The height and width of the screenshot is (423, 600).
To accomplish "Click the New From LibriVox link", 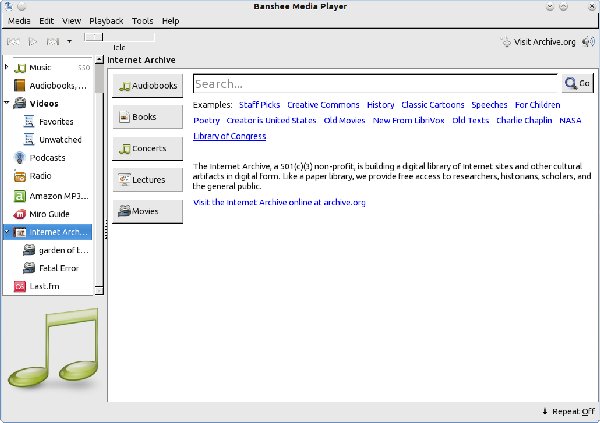I will click(x=409, y=121).
